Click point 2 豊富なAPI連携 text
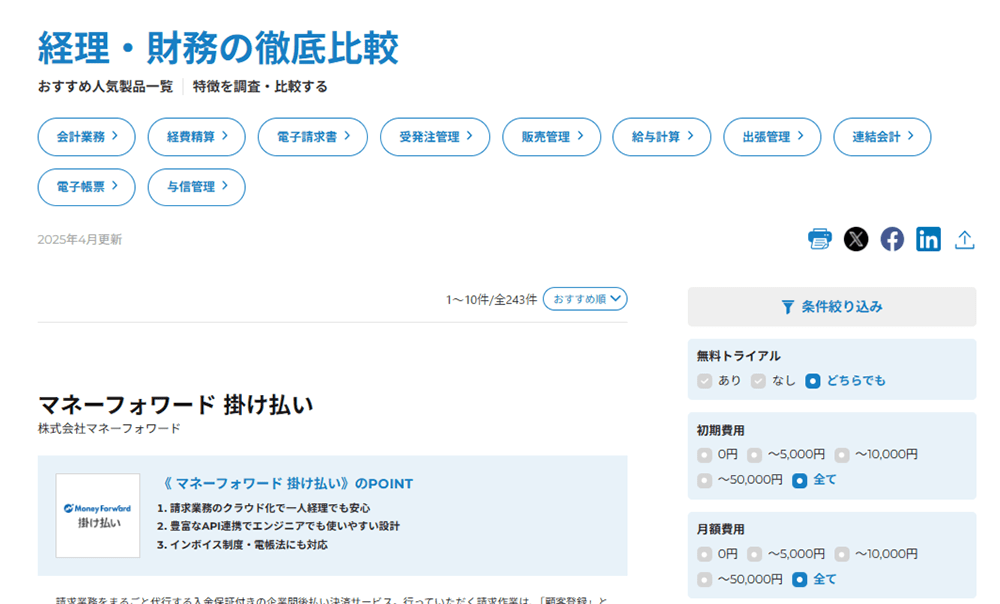The height and width of the screenshot is (604, 1000). (278, 526)
